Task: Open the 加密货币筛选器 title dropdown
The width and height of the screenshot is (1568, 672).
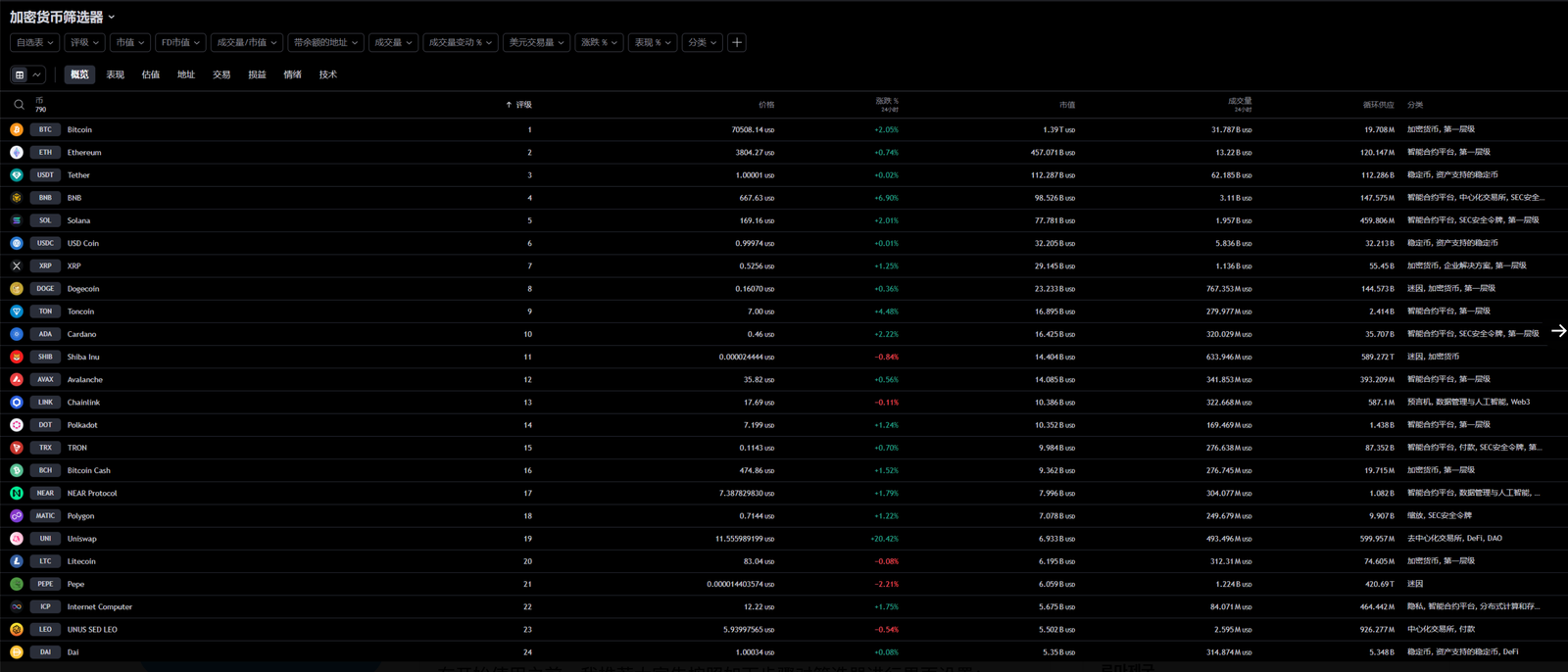Action: coord(63,17)
